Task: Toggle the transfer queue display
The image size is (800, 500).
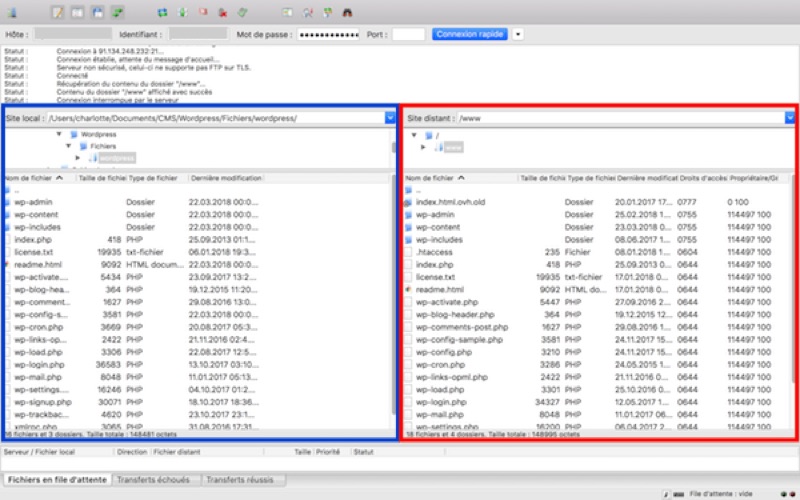Action: (x=119, y=13)
